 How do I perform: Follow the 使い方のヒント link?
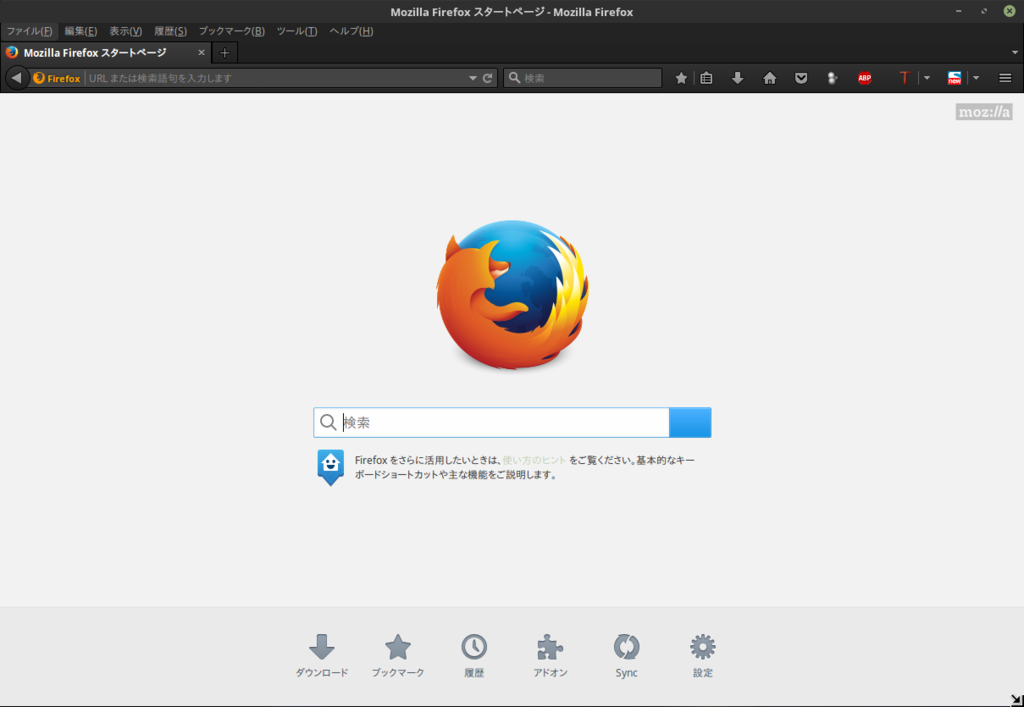click(x=534, y=460)
